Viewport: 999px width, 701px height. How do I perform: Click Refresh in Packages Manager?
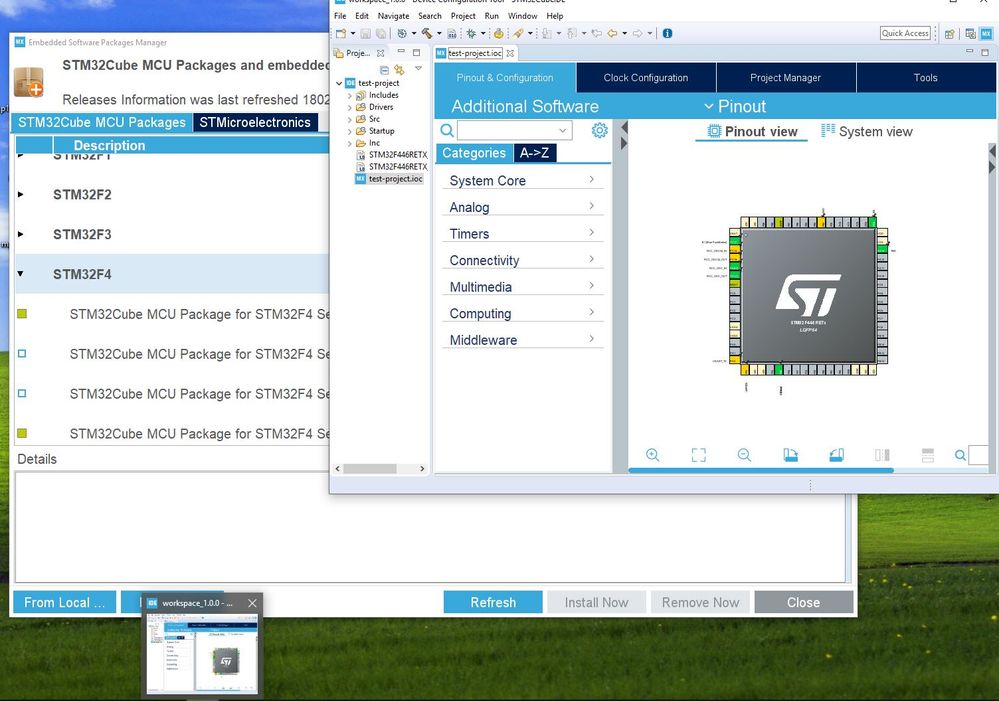click(x=493, y=602)
